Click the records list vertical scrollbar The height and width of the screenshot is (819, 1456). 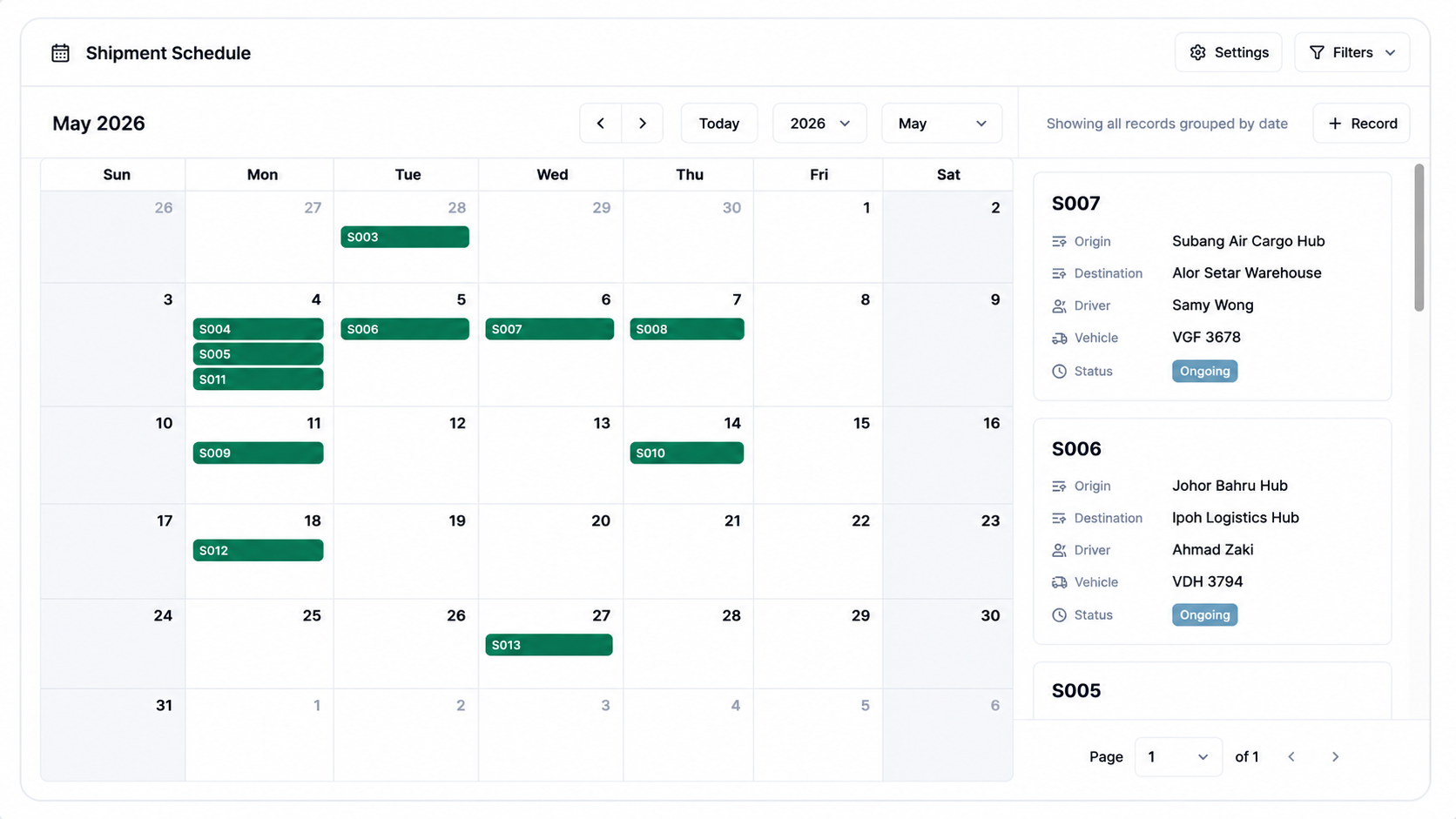[1419, 237]
